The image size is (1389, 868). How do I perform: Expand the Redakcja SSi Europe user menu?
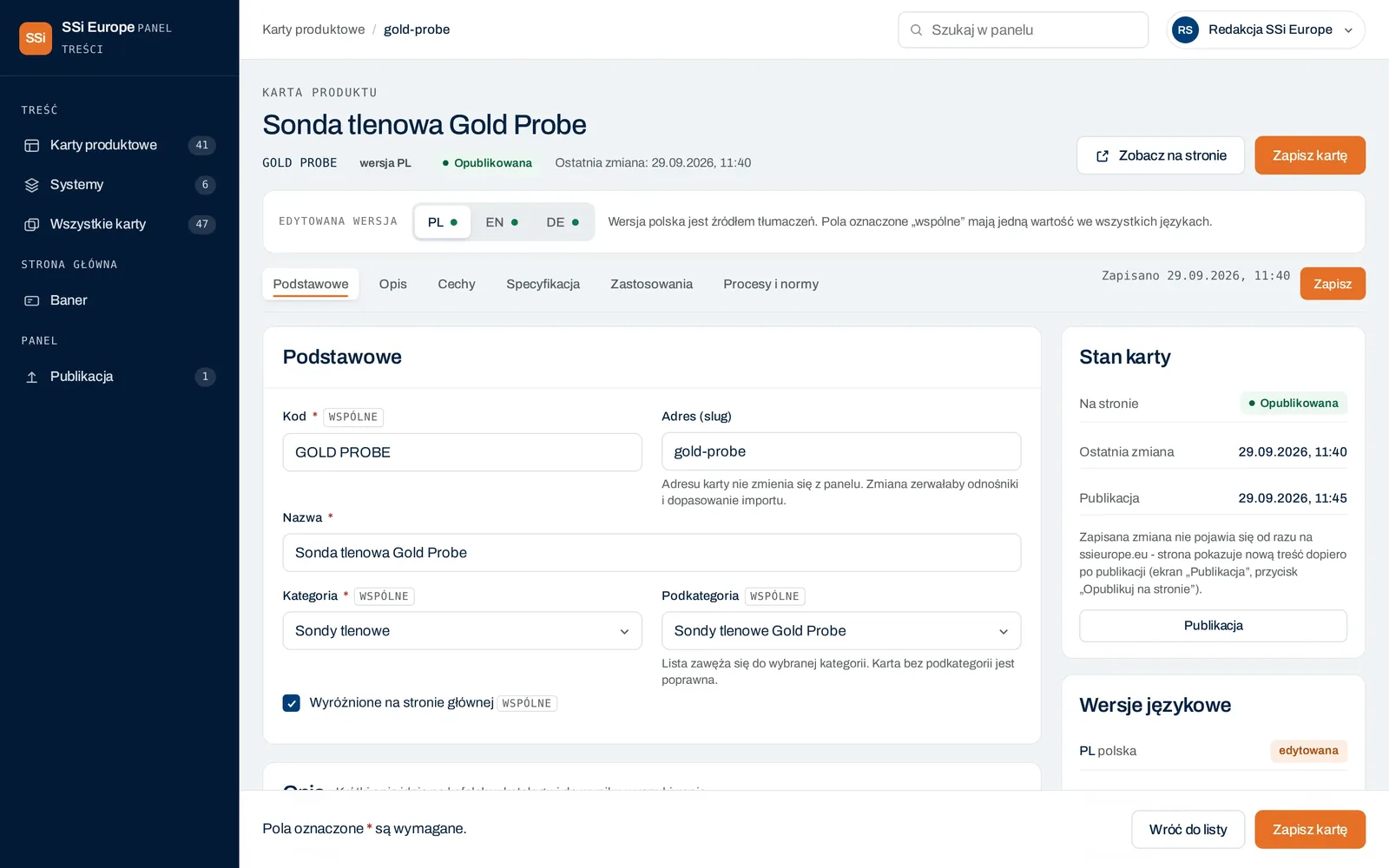click(x=1267, y=30)
